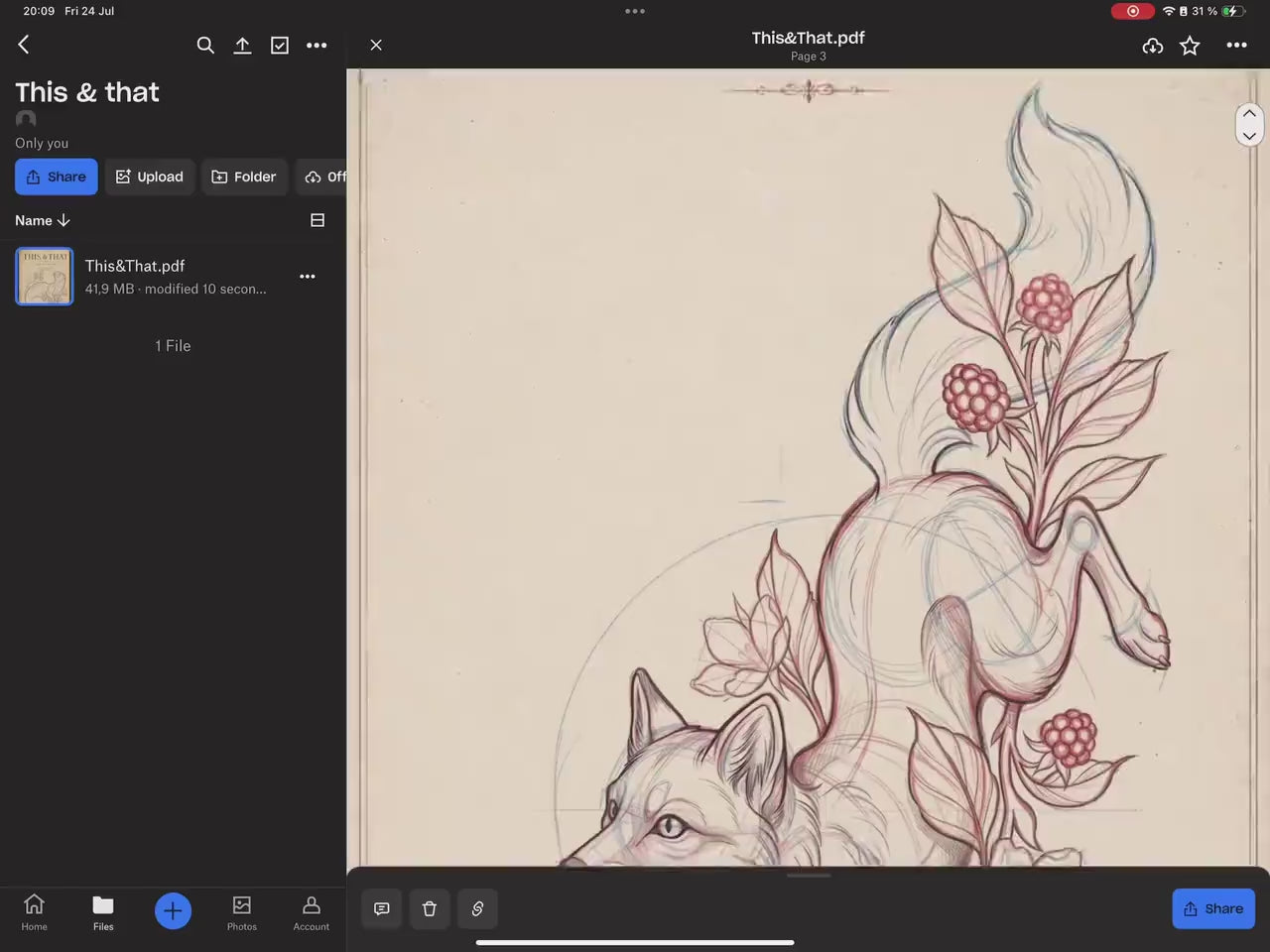Create a new Folder
This screenshot has width=1270, height=952.
[x=244, y=177]
